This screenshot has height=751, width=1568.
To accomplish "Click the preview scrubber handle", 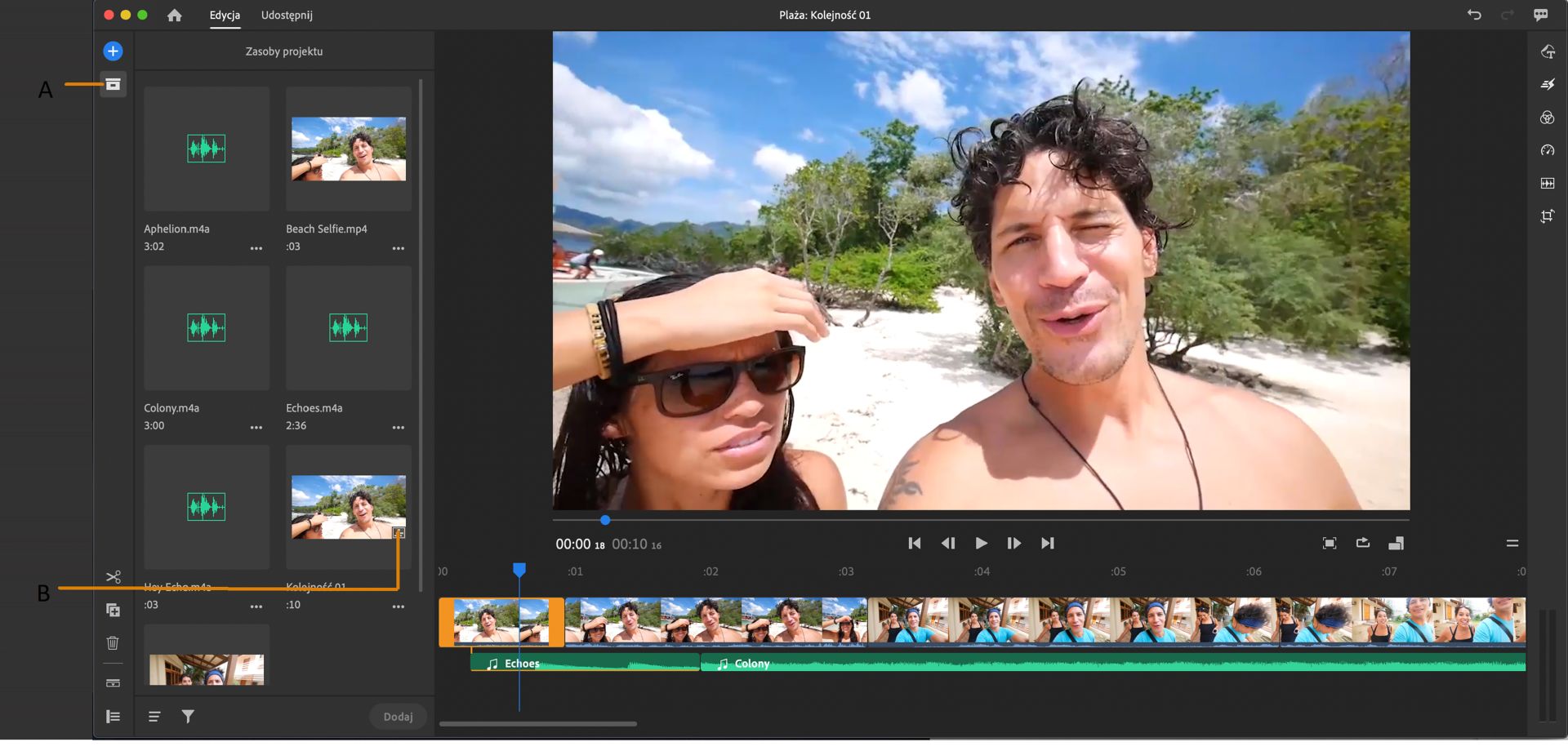I will (x=605, y=520).
